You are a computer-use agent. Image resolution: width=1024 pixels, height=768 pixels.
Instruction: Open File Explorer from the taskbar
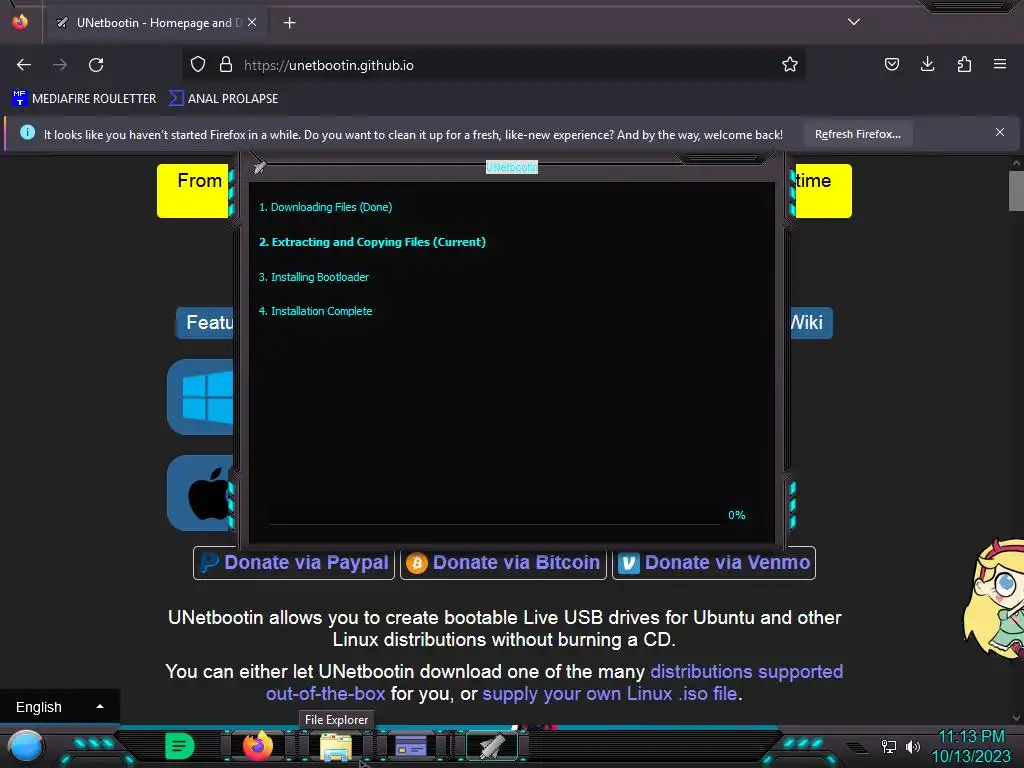point(336,747)
